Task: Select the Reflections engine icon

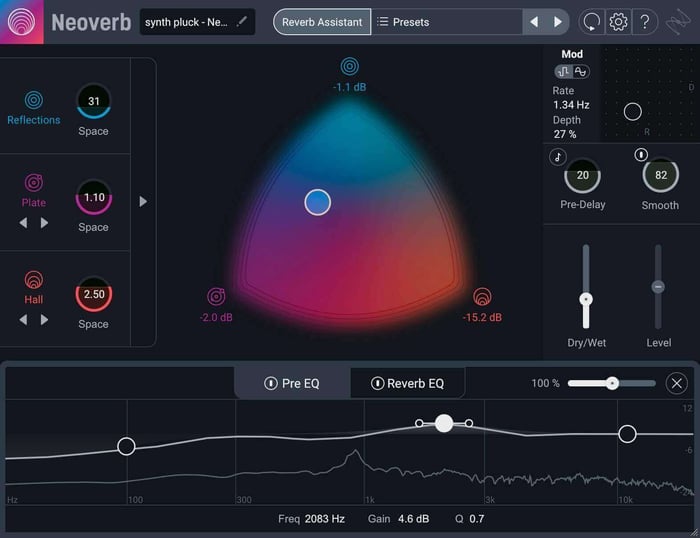Action: [x=34, y=100]
